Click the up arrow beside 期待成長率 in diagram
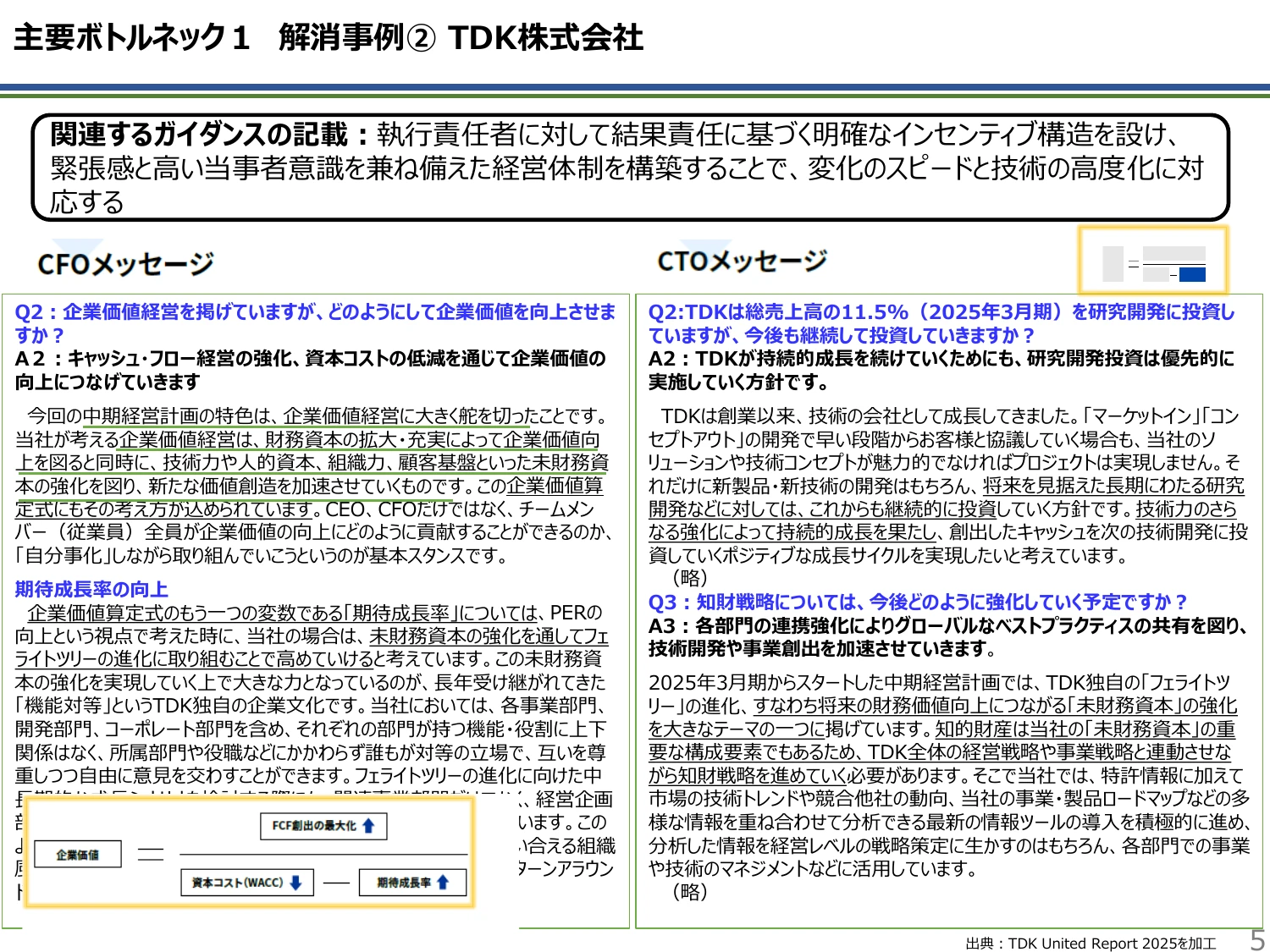Screen dimensions: 1270x952 point(442,883)
